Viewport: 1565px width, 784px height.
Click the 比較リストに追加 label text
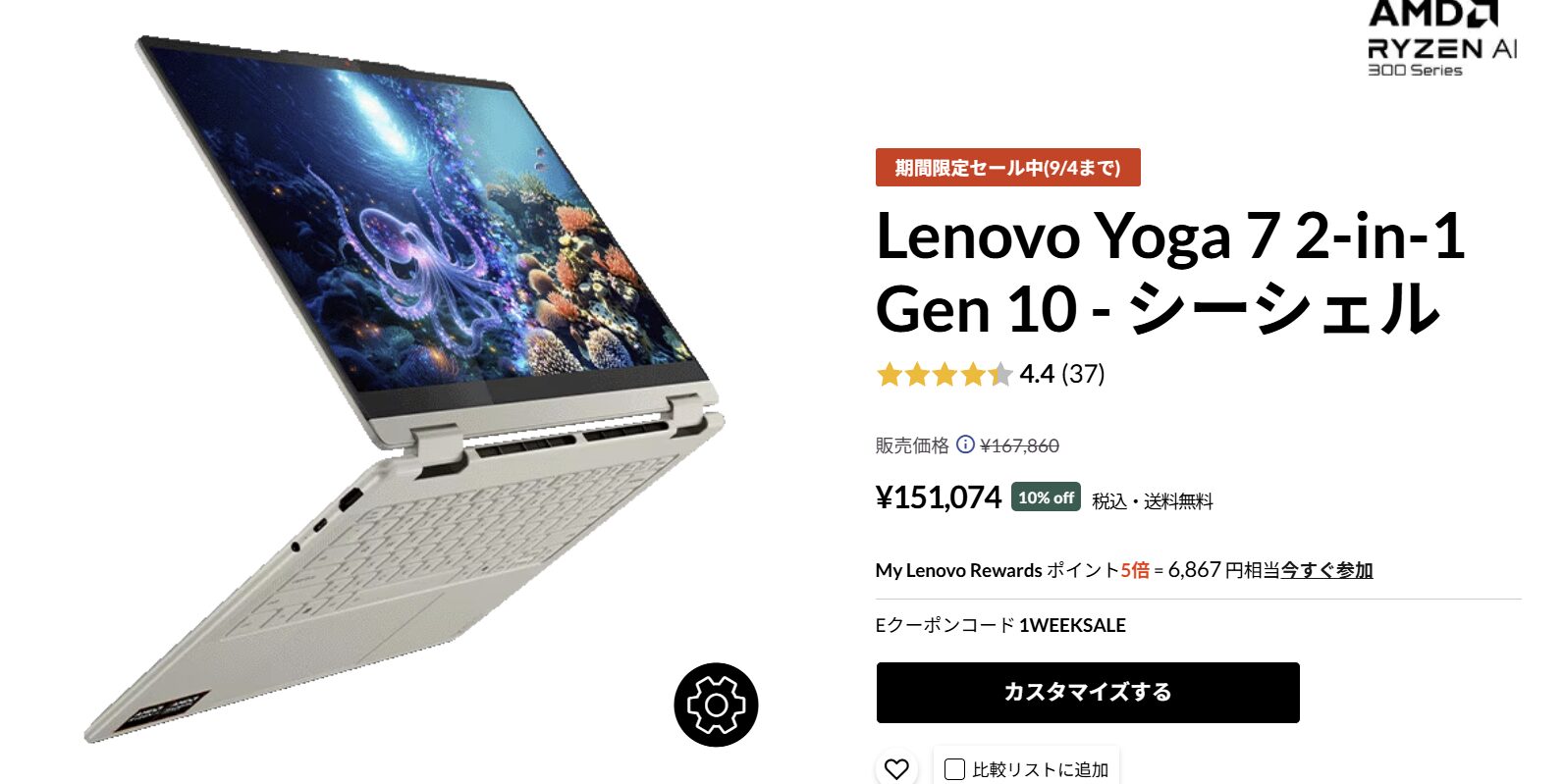pyautogui.click(x=1041, y=770)
